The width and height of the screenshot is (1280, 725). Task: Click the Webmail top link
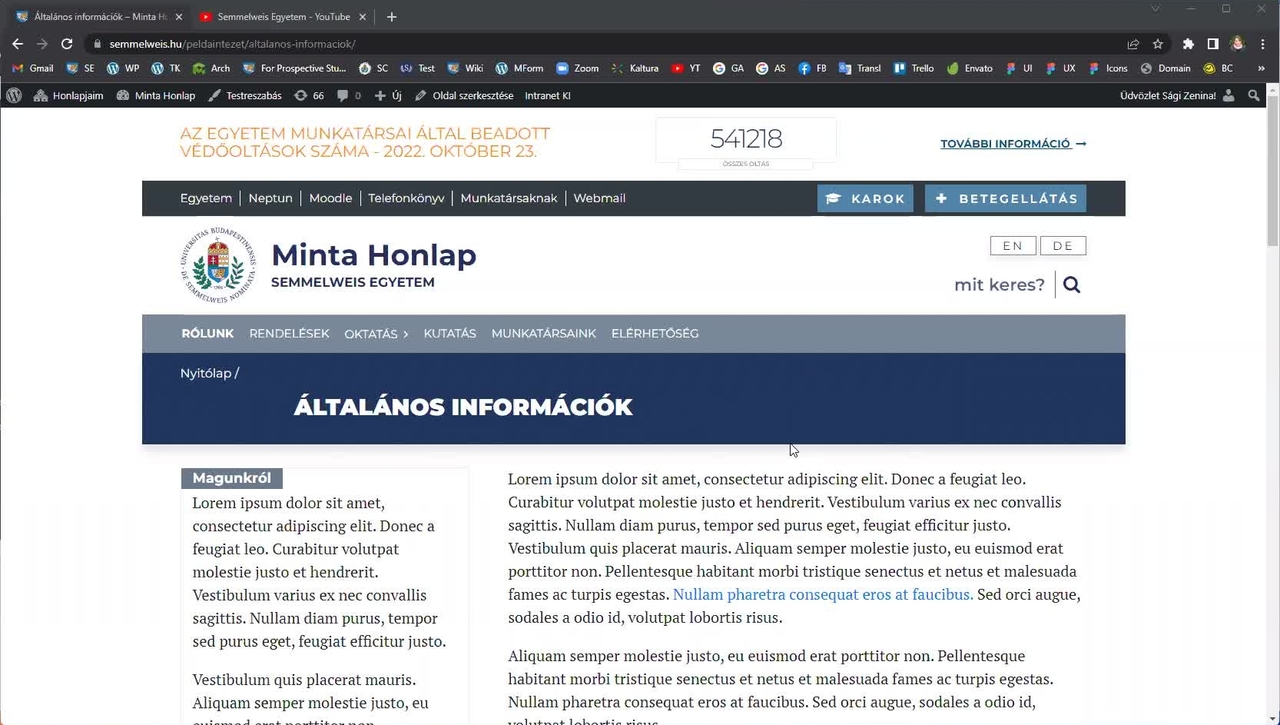[x=599, y=198]
